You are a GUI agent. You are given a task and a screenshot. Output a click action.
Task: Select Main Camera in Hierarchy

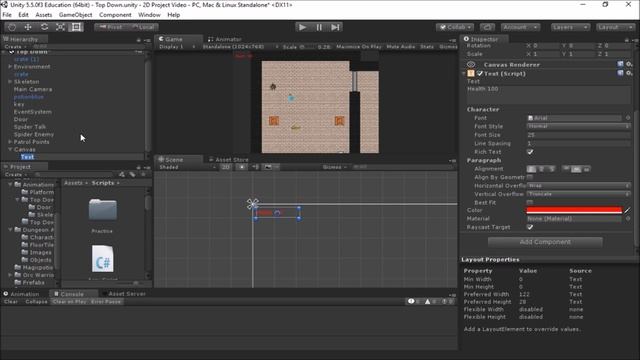tap(33, 89)
